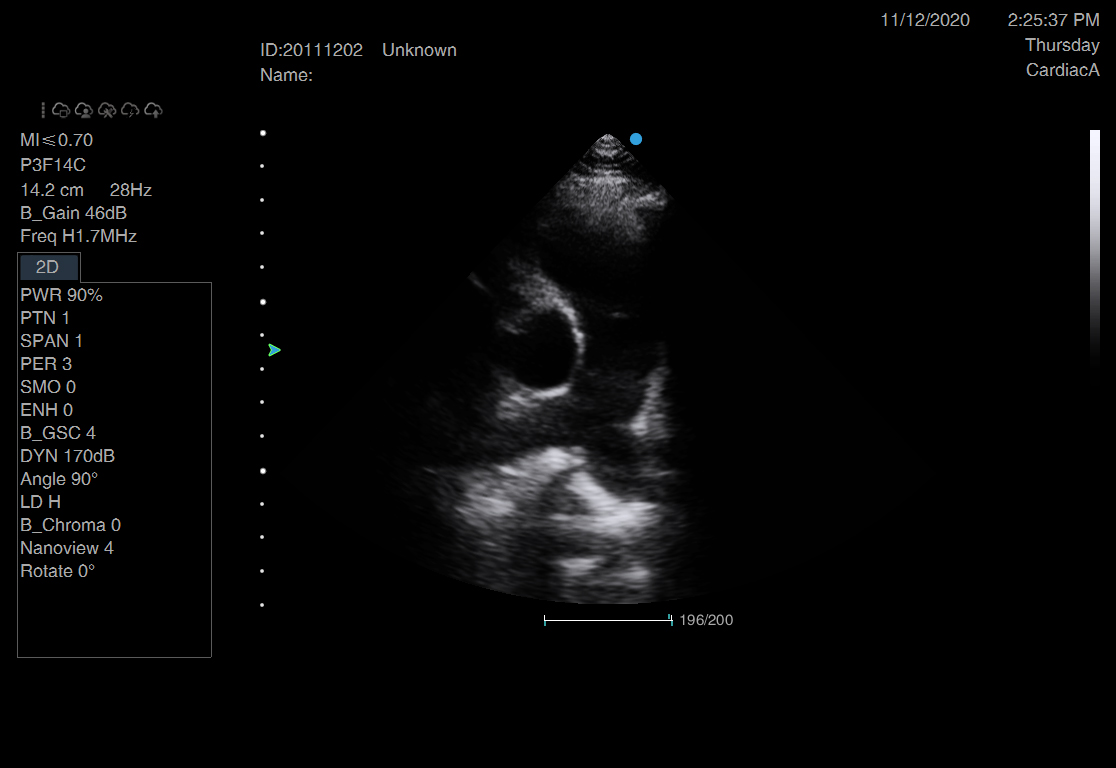Click the cloud sync lightning icon
This screenshot has height=768, width=1116.
point(130,110)
